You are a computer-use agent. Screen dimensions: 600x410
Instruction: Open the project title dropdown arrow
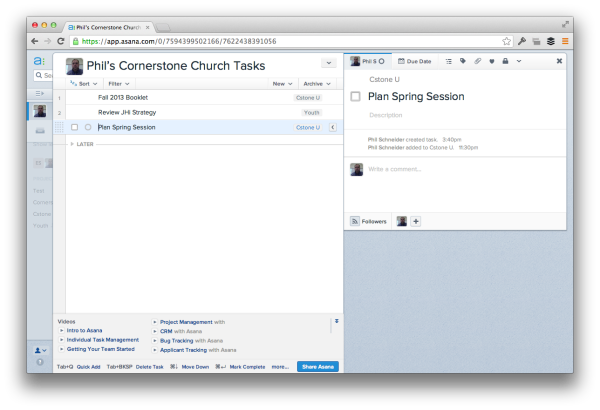point(329,63)
